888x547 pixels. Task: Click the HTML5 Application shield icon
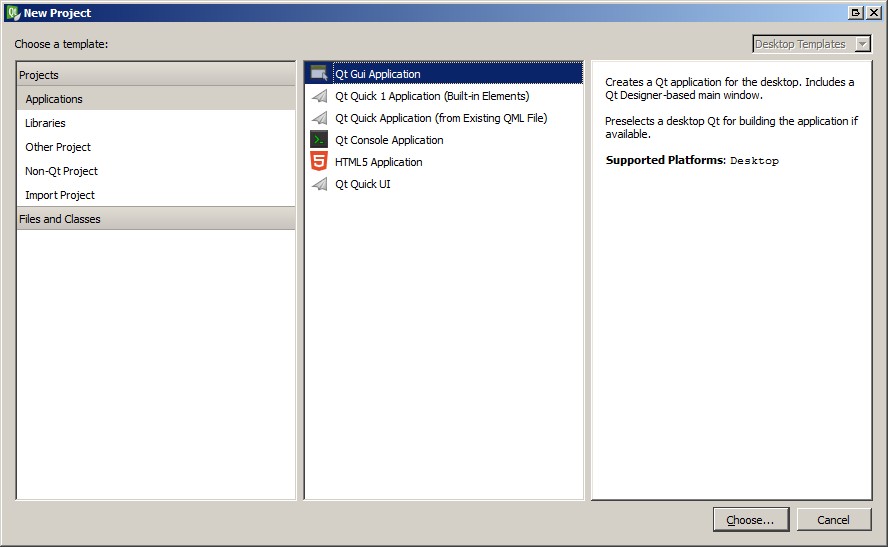(x=319, y=161)
